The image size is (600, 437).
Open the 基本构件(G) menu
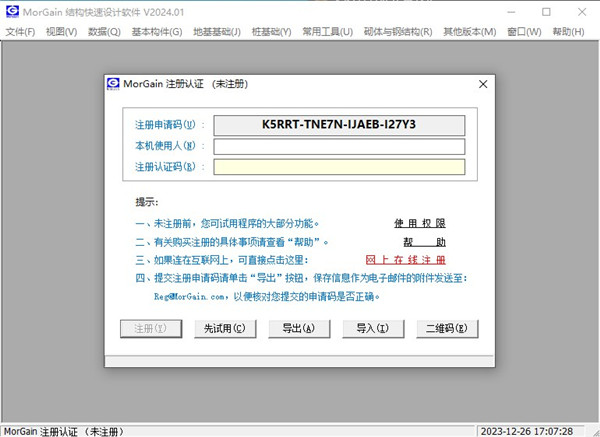click(157, 32)
